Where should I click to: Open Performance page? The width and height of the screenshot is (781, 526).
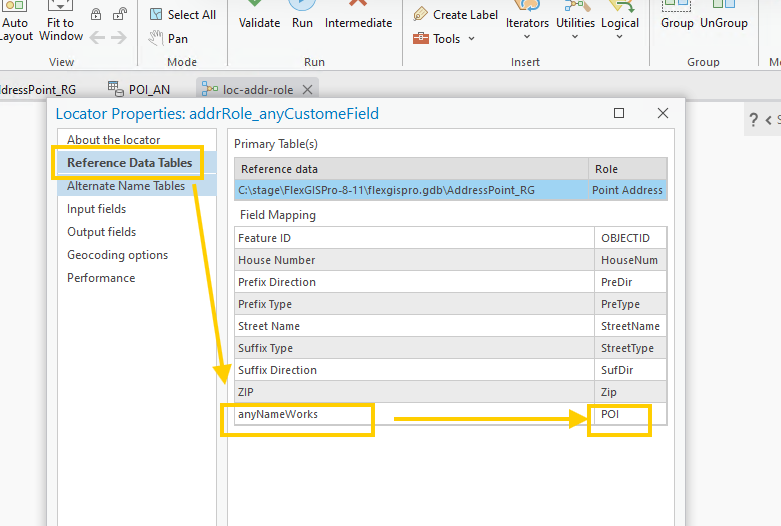(x=101, y=277)
